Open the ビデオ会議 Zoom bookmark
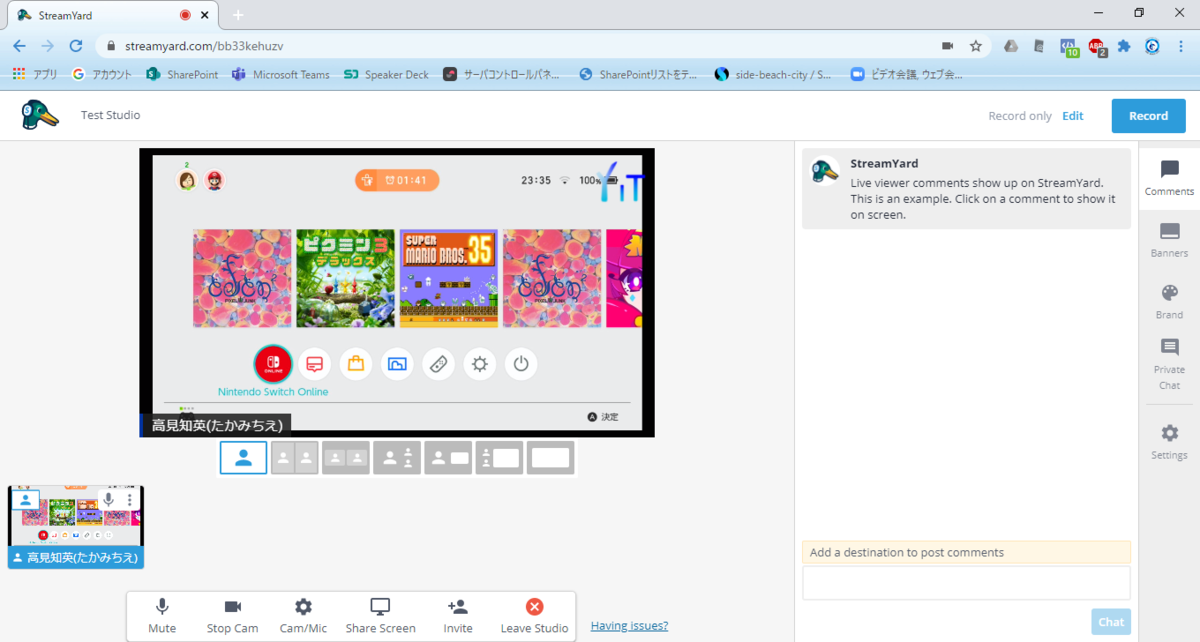The image size is (1200, 642). click(x=906, y=74)
